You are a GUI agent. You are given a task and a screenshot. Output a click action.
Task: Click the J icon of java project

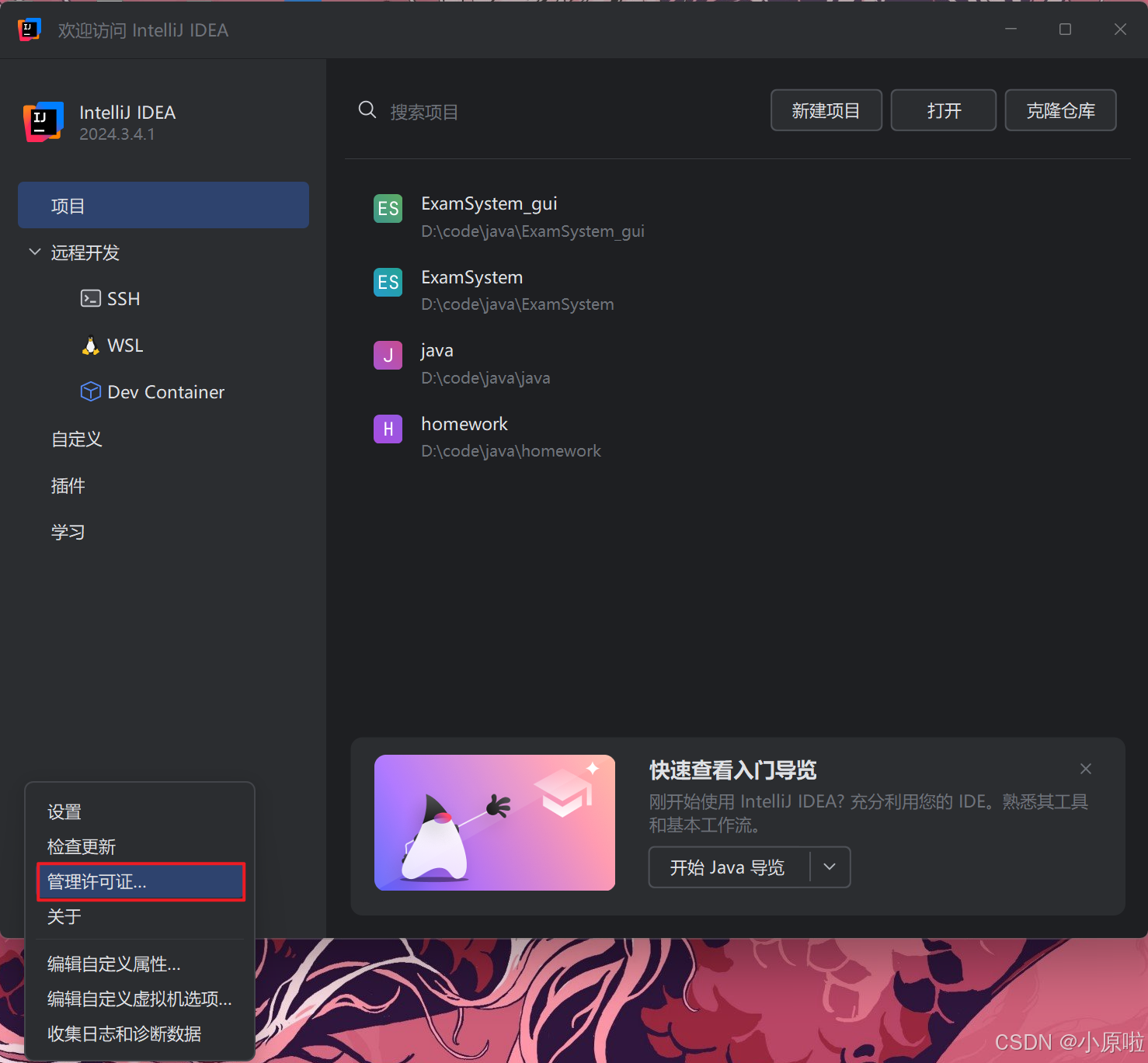coord(388,355)
